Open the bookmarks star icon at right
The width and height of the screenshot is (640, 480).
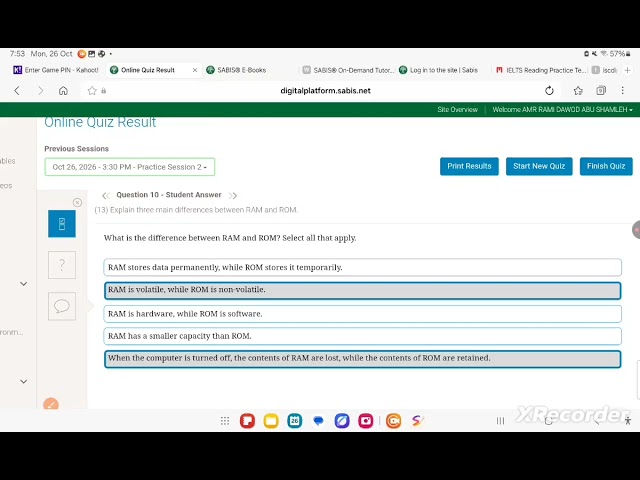[578, 91]
